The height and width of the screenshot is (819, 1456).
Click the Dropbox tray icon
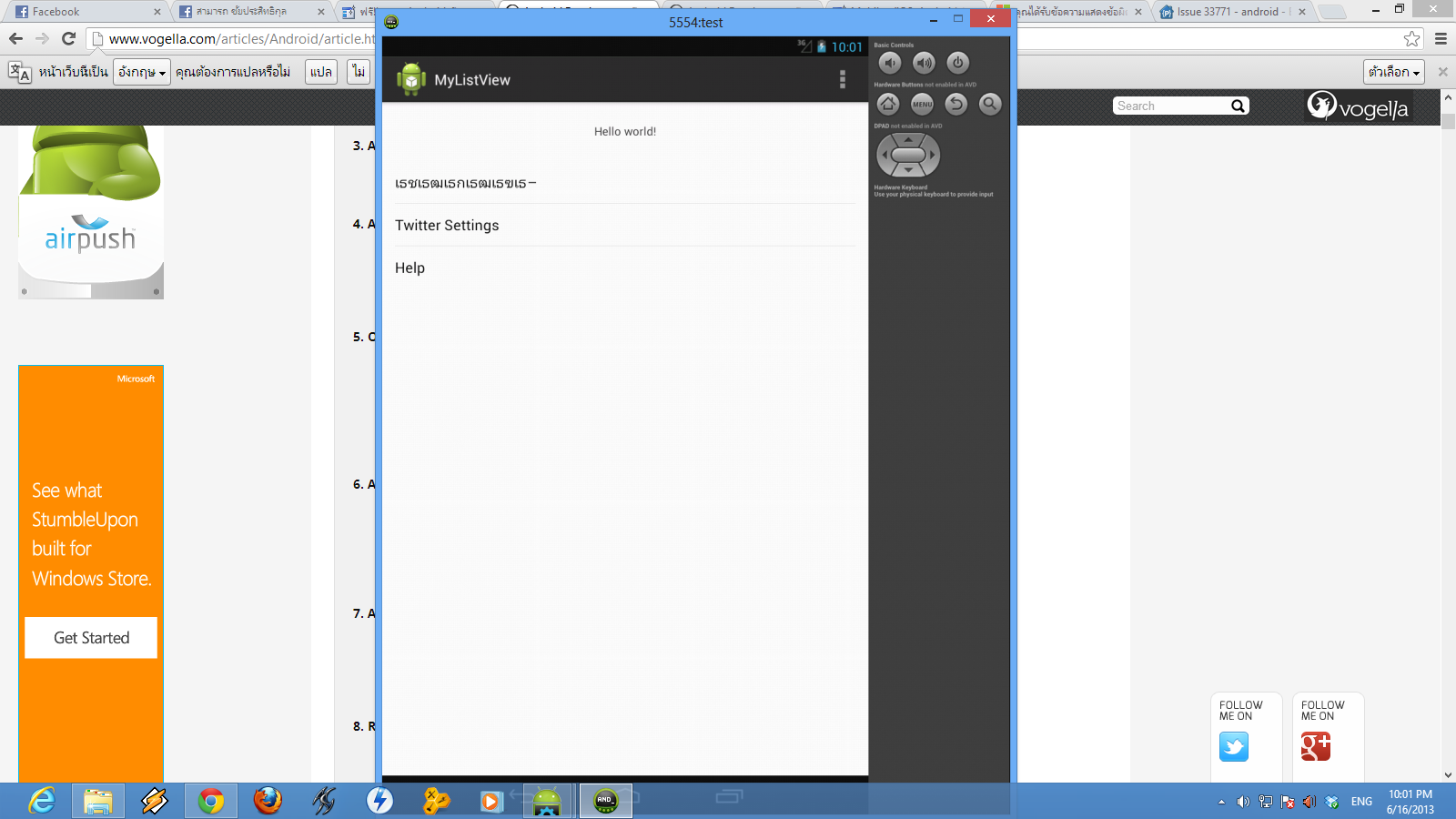coord(1332,802)
